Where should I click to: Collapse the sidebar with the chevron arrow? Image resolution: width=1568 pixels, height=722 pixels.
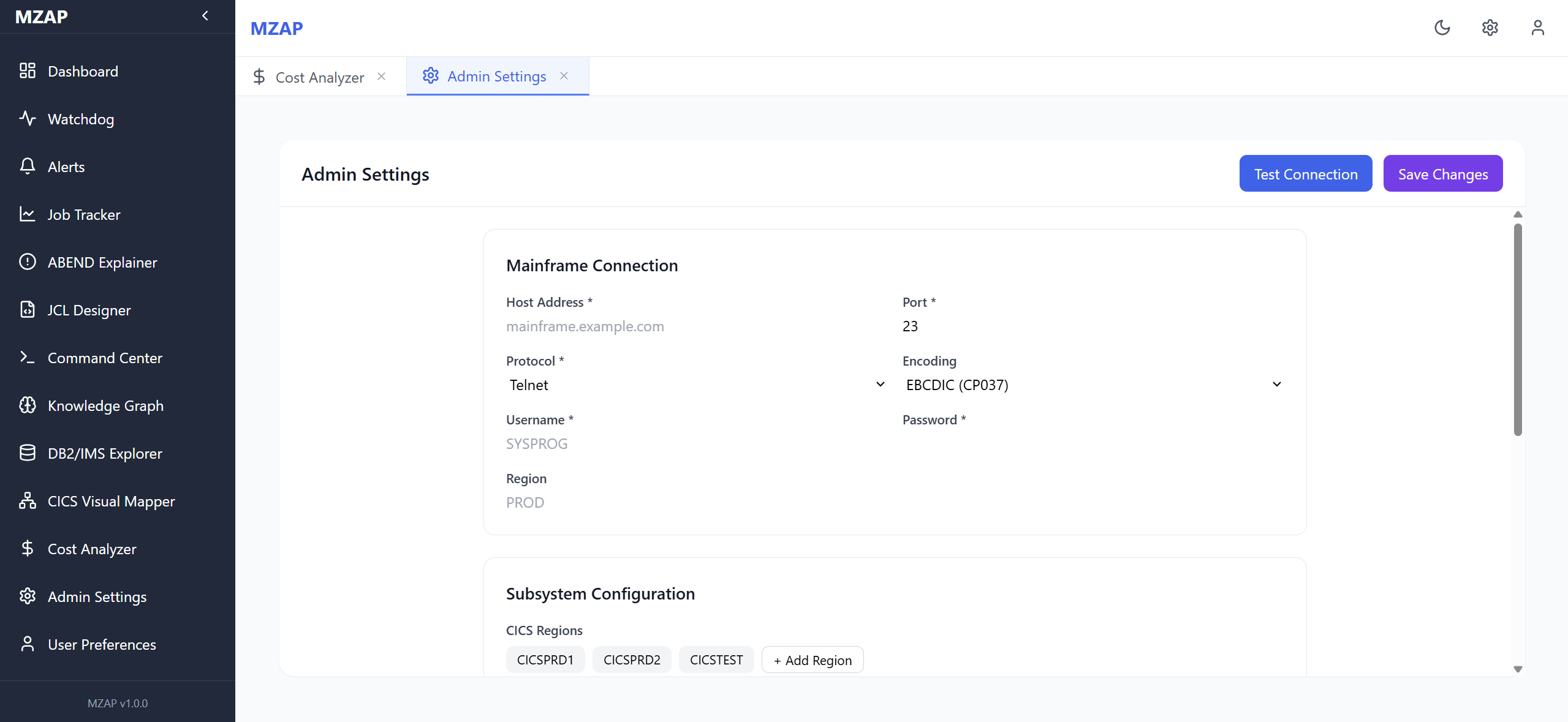(205, 16)
